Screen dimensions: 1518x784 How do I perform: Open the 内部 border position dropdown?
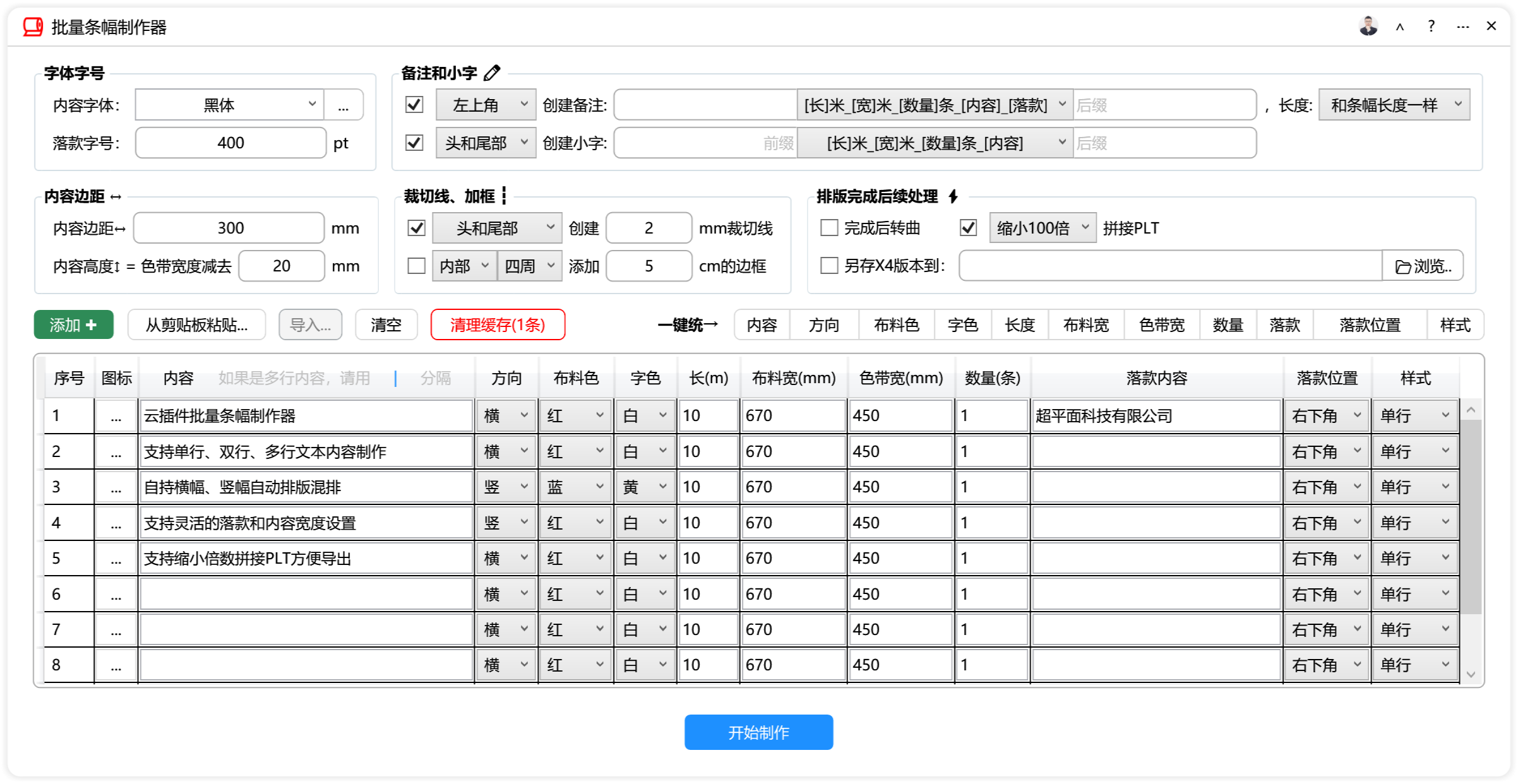[x=464, y=266]
